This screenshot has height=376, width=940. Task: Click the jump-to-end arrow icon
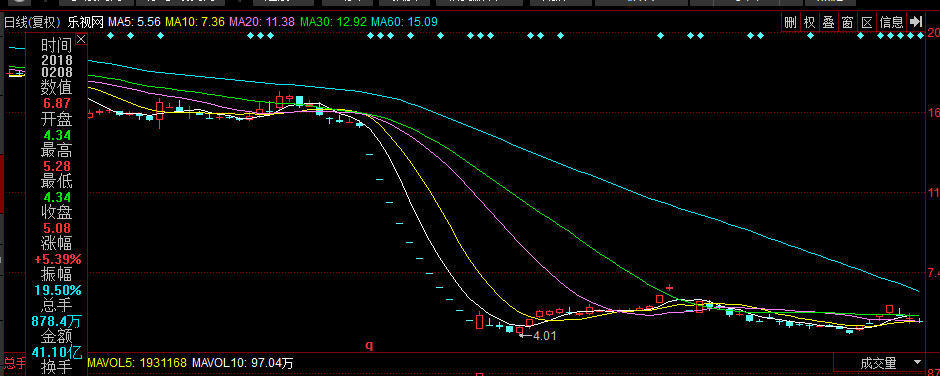click(915, 23)
